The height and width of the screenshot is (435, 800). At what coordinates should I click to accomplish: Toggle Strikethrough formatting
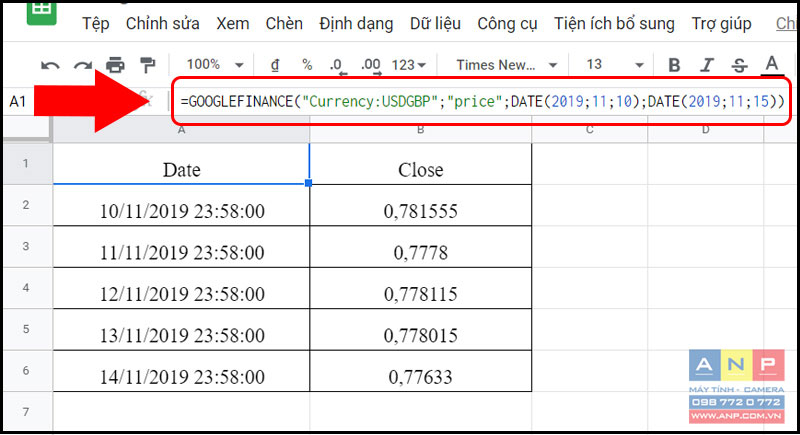pyautogui.click(x=739, y=65)
